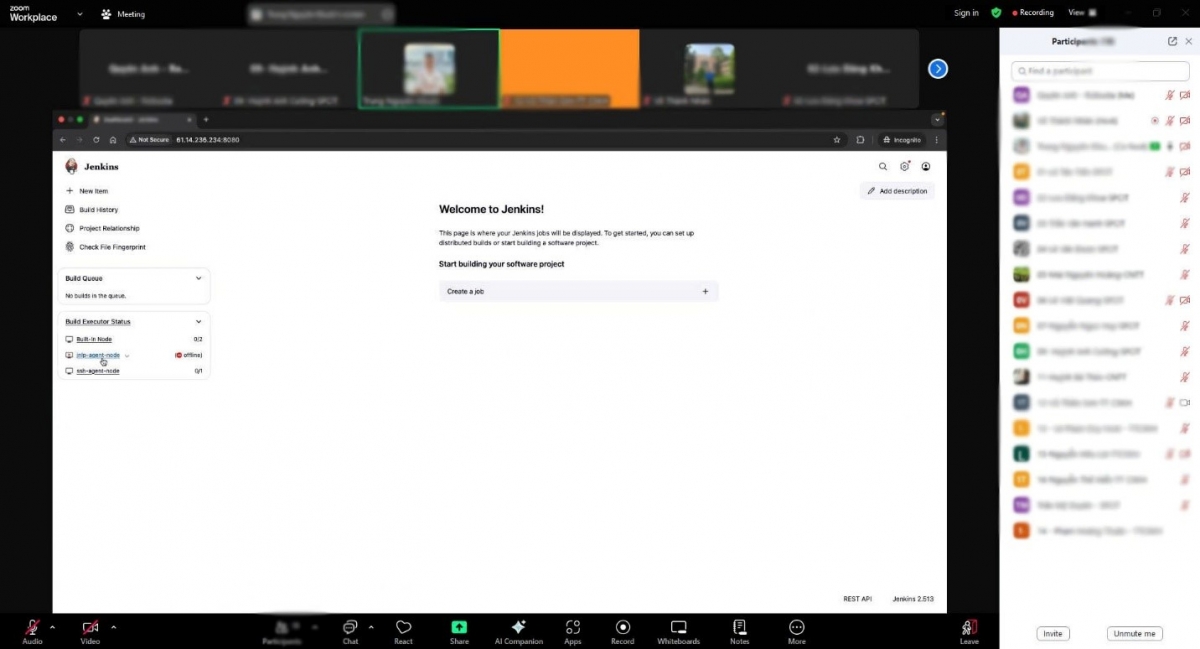Screen dimensions: 1200x649
Task: Open audio options caret beside Audio
Action: 52,627
